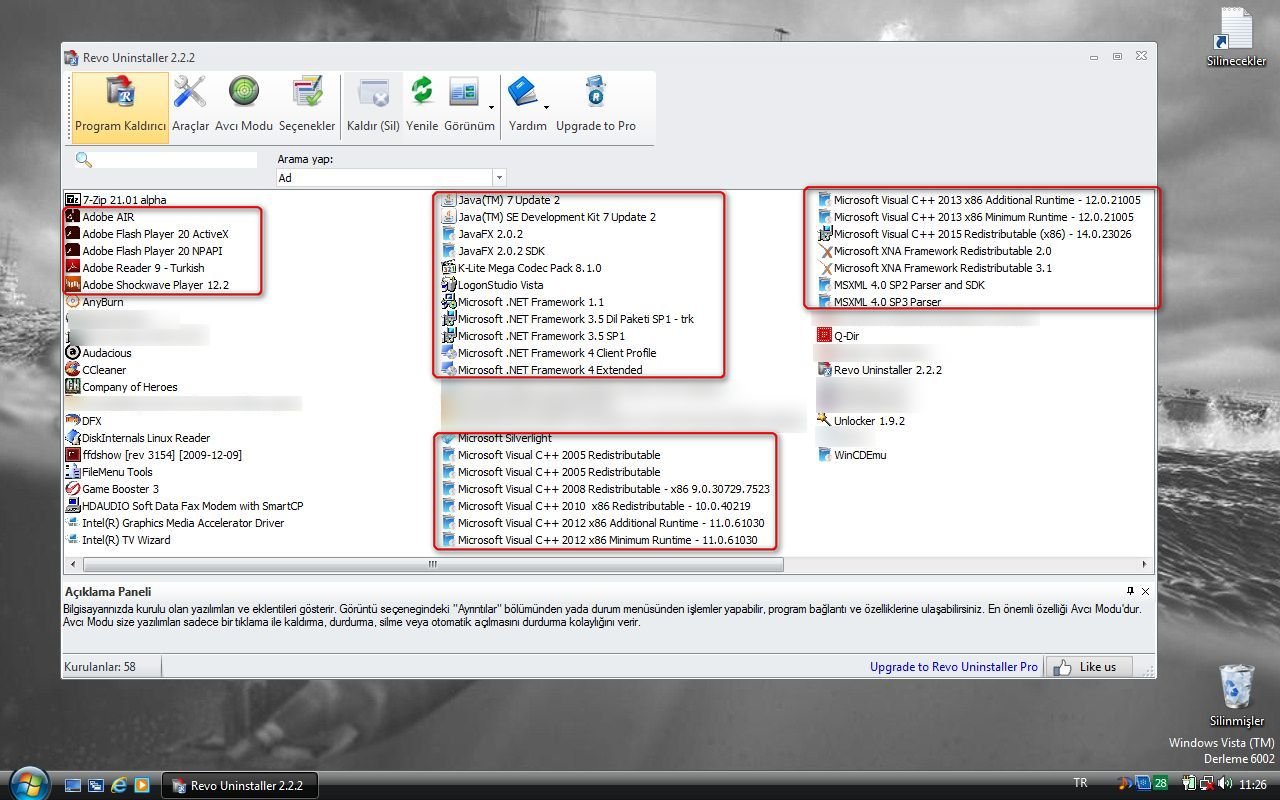The image size is (1280, 800).
Task: Click the Kaldır (Sil) uninstall button
Action: (373, 107)
